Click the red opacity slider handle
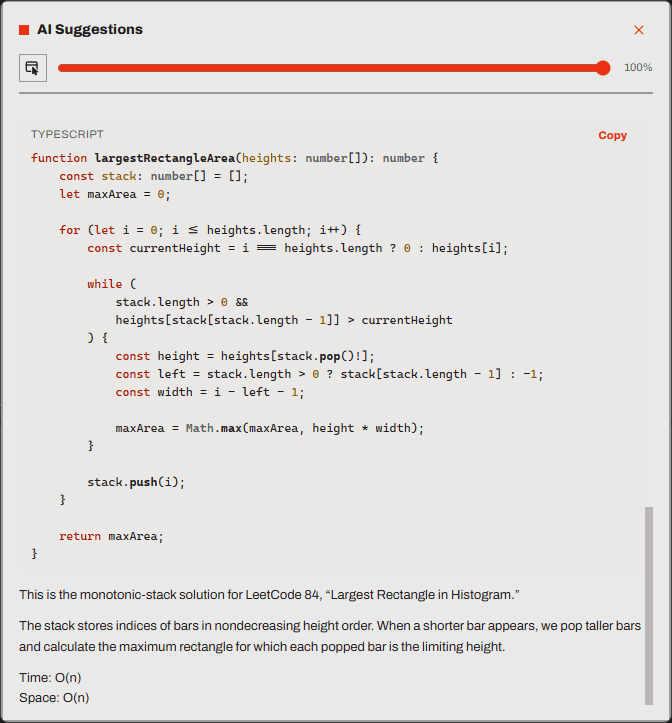Screen dimensions: 672x723 tap(602, 68)
